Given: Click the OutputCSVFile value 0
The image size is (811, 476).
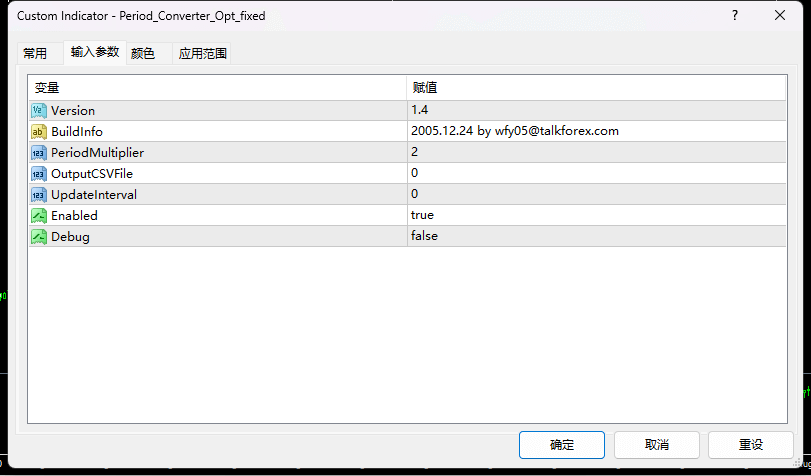Looking at the screenshot, I should 414,173.
